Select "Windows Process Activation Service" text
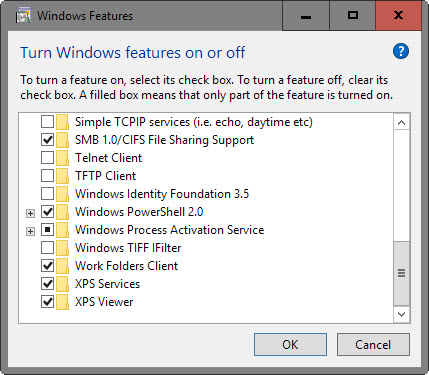 click(170, 230)
